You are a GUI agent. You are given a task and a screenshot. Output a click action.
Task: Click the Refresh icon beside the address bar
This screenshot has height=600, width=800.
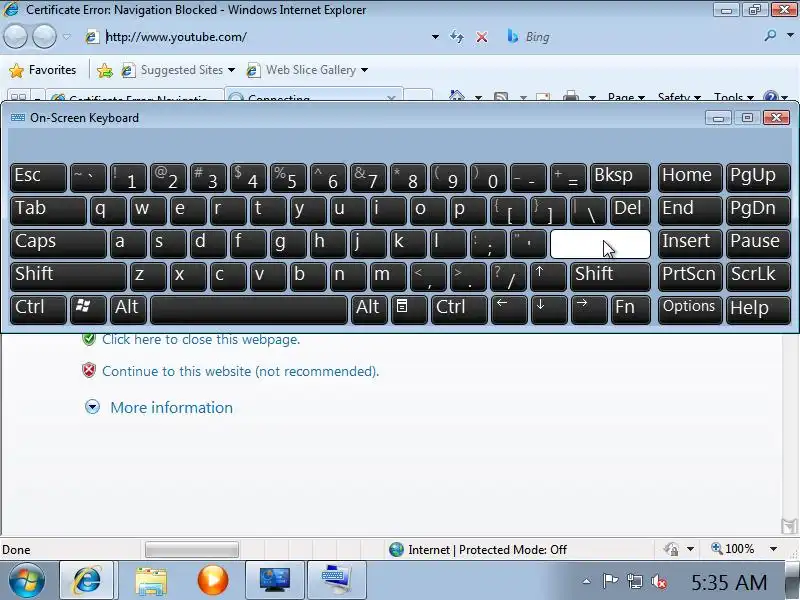pos(457,37)
